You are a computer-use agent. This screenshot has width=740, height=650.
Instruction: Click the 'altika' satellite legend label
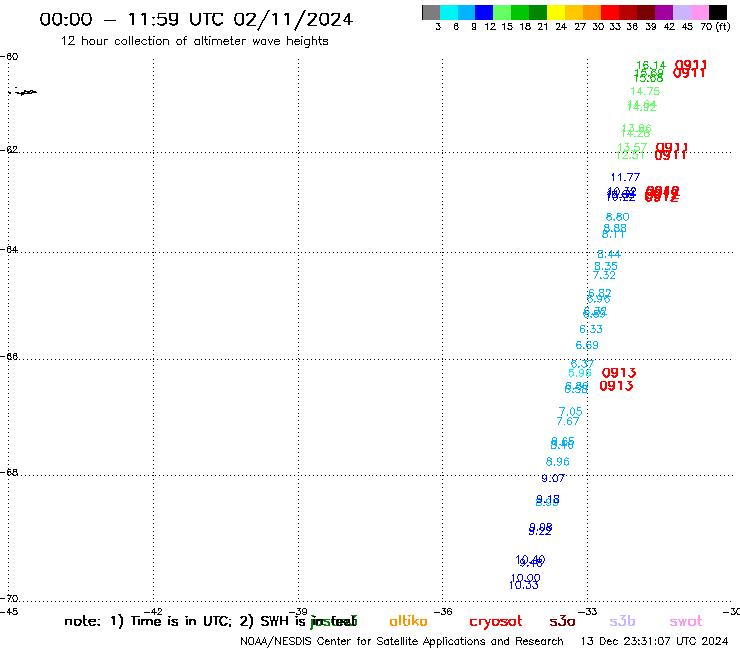[408, 621]
